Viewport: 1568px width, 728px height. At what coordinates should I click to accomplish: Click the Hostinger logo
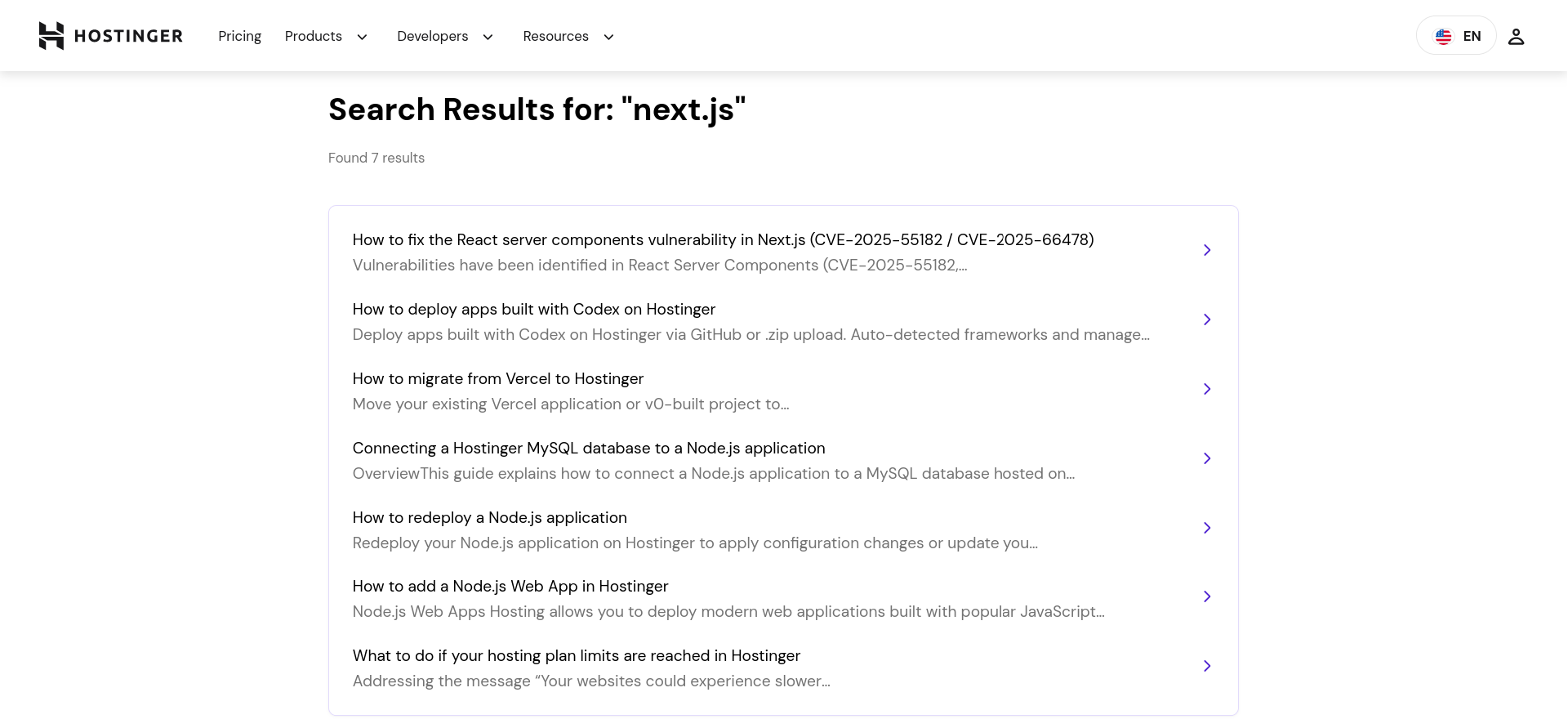[x=111, y=36]
